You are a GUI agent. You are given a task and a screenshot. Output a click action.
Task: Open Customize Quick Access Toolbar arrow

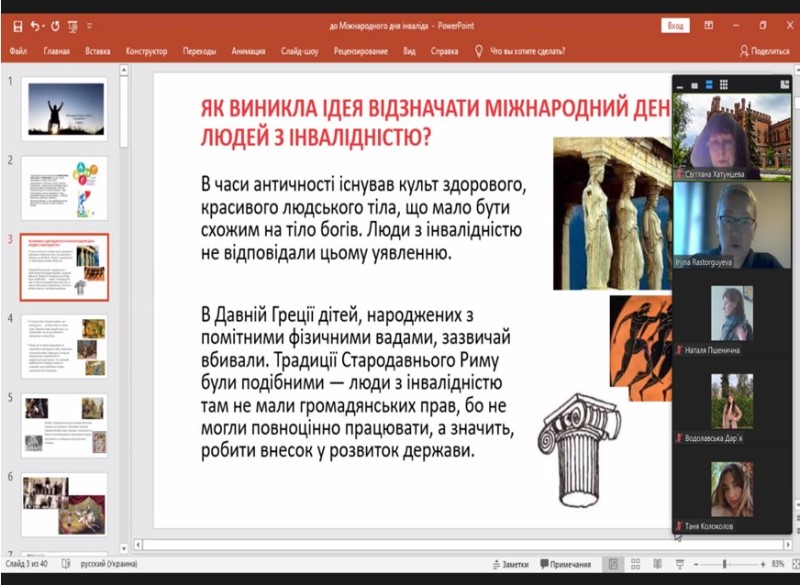pos(90,26)
